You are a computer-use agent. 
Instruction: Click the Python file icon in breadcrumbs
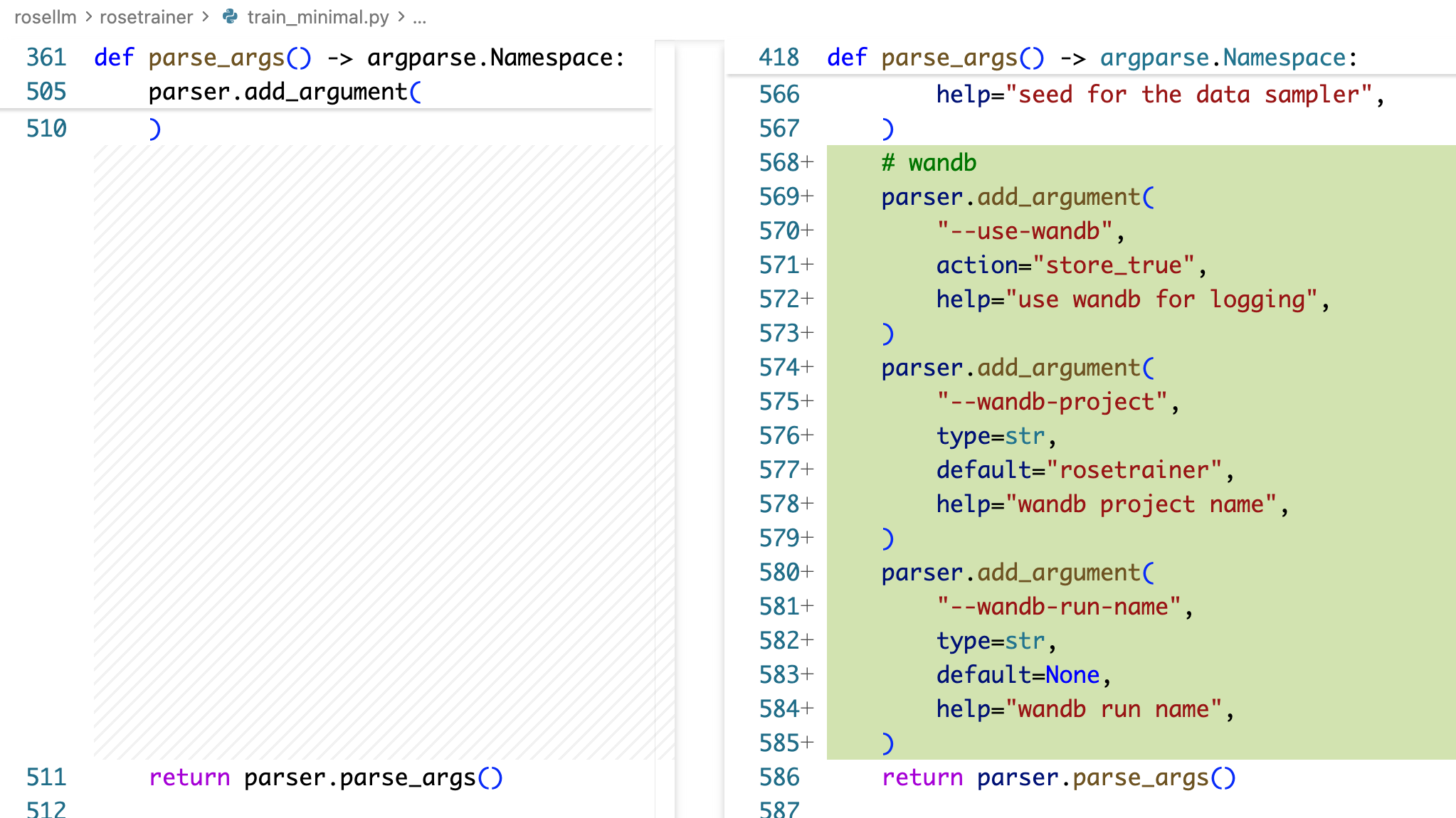tap(230, 16)
